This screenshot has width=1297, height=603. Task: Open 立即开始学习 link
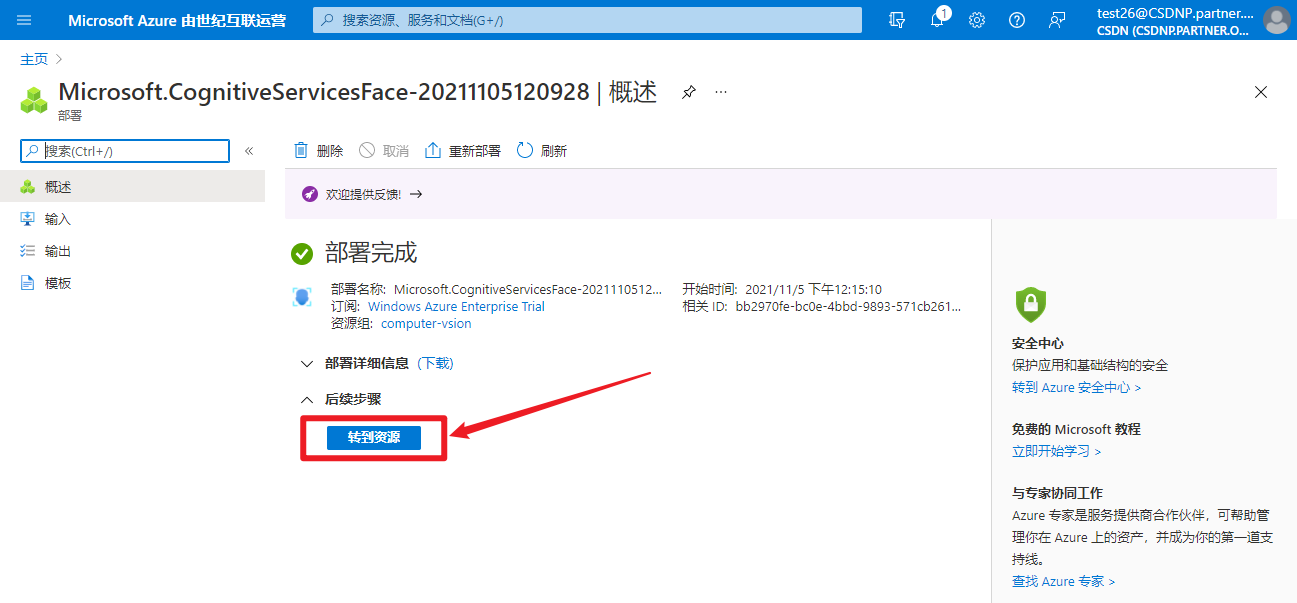point(1056,451)
